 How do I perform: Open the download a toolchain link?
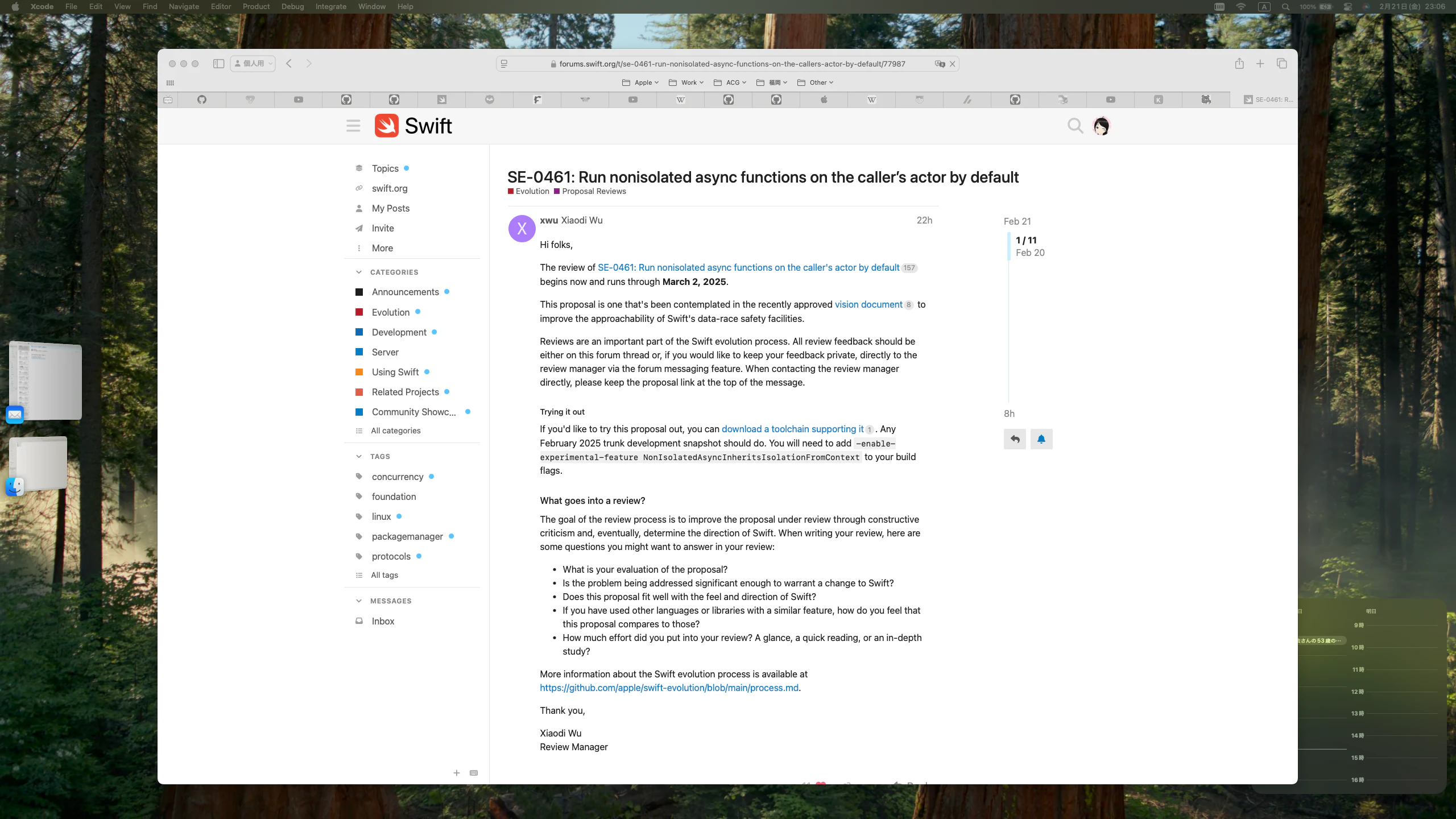coord(792,429)
